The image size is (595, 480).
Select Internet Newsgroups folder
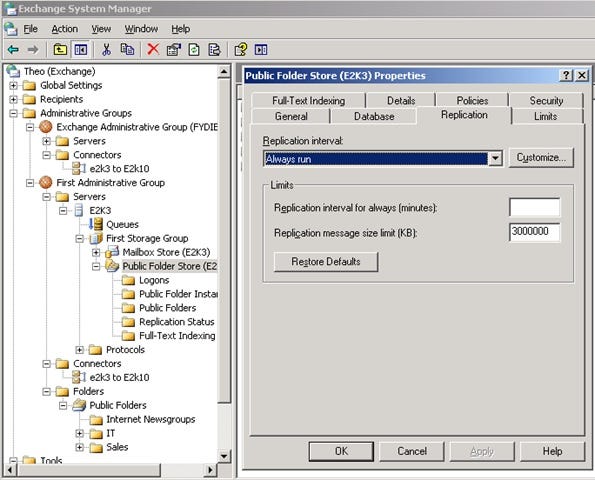151,419
